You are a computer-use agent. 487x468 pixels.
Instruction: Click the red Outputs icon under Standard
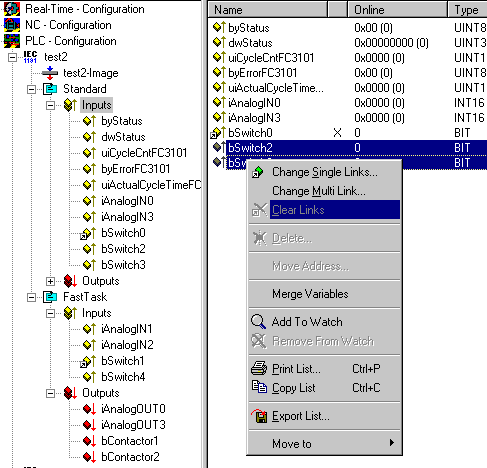[x=70, y=281]
